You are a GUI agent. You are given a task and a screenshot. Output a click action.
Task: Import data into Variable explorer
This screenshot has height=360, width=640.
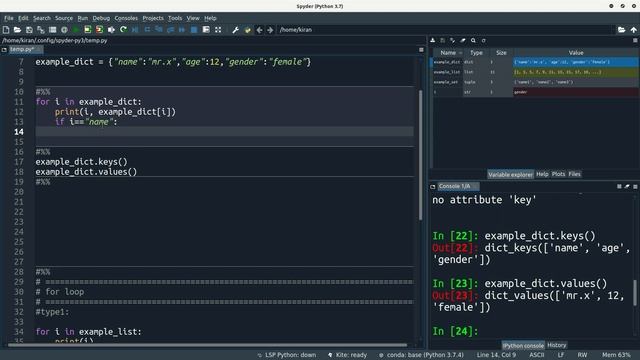[x=433, y=40]
